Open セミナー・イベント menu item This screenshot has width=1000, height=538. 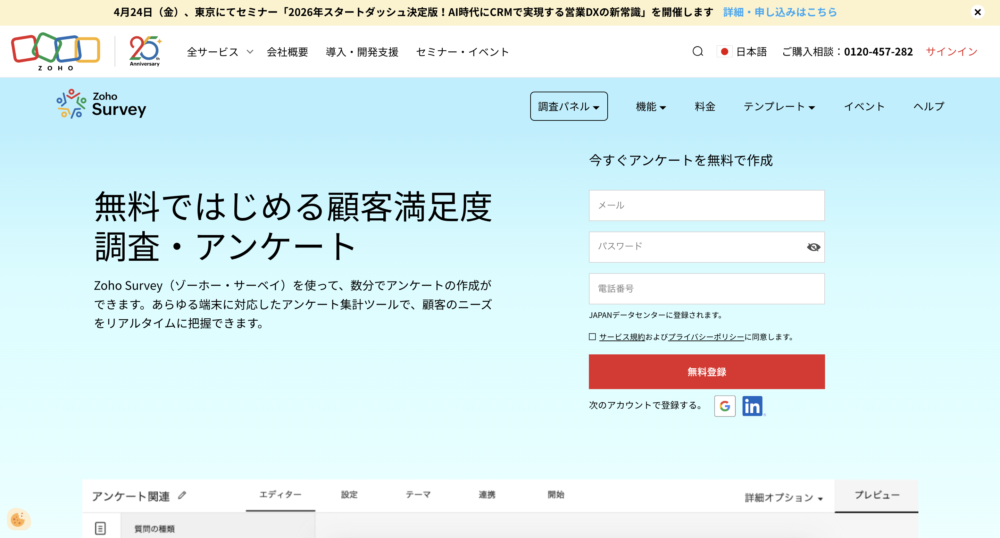coord(462,52)
